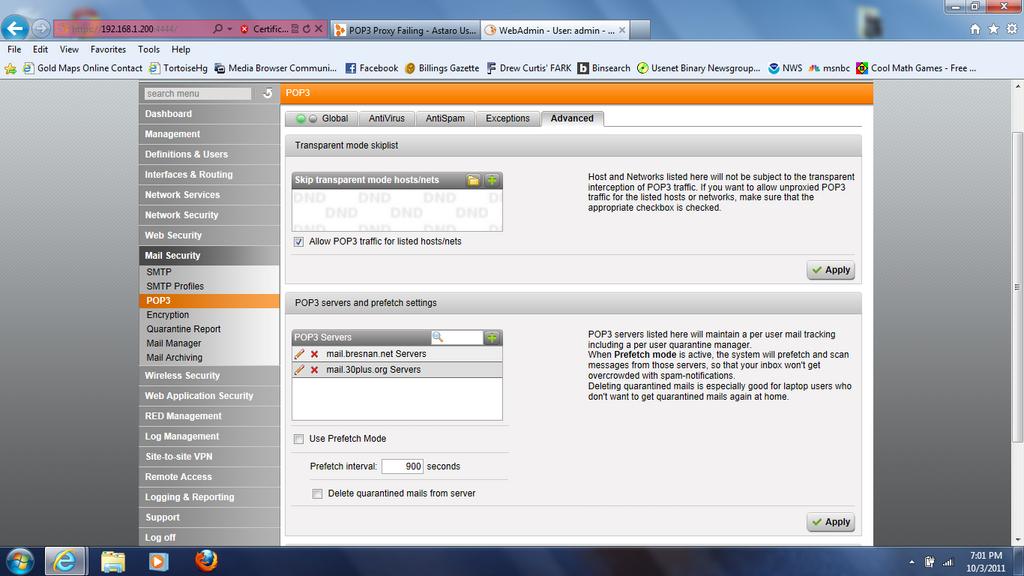1024x576 pixels.
Task: Open the Exceptions tab
Action: tap(507, 118)
